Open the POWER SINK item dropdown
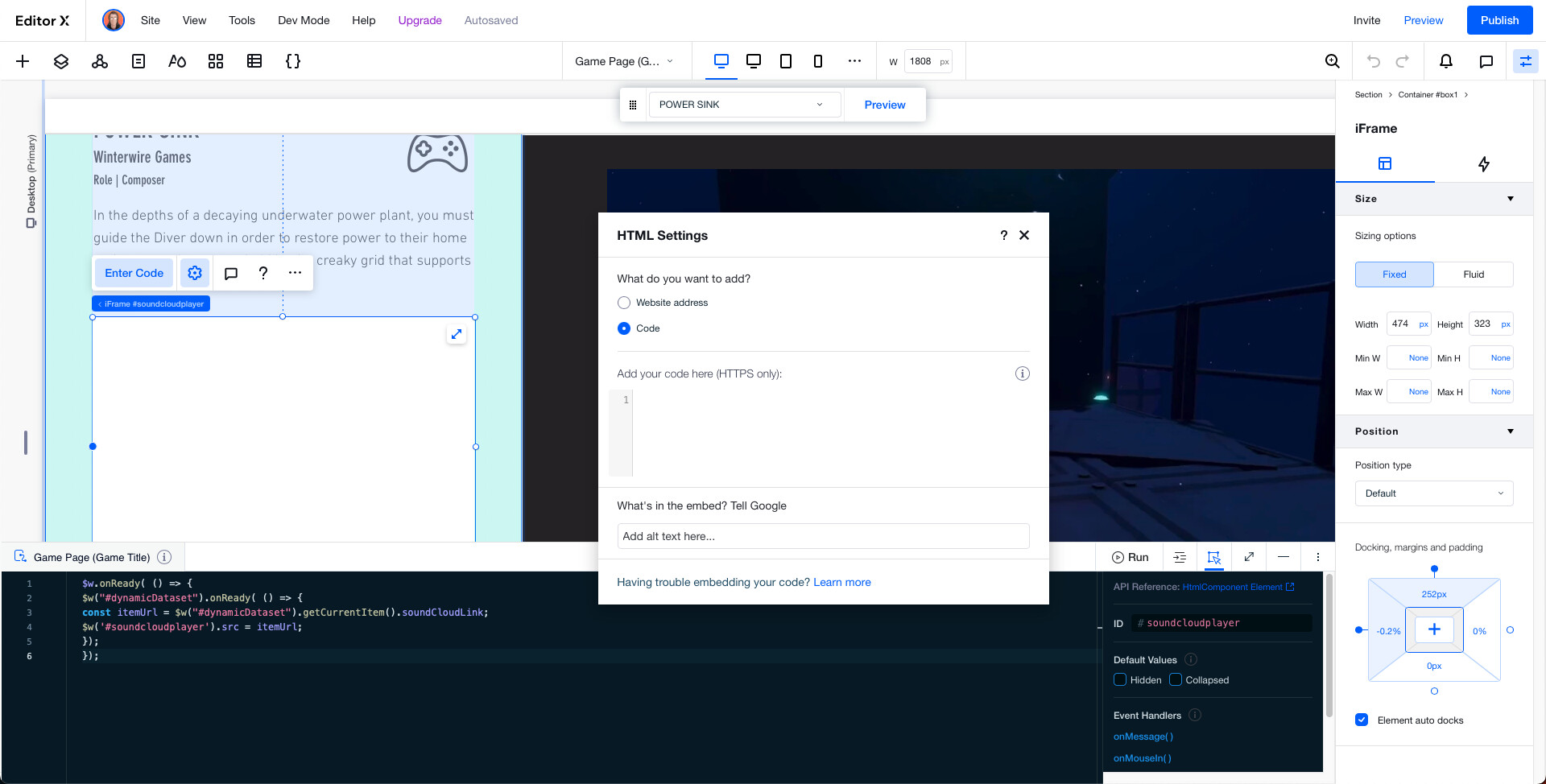The height and width of the screenshot is (784, 1546). coord(745,105)
